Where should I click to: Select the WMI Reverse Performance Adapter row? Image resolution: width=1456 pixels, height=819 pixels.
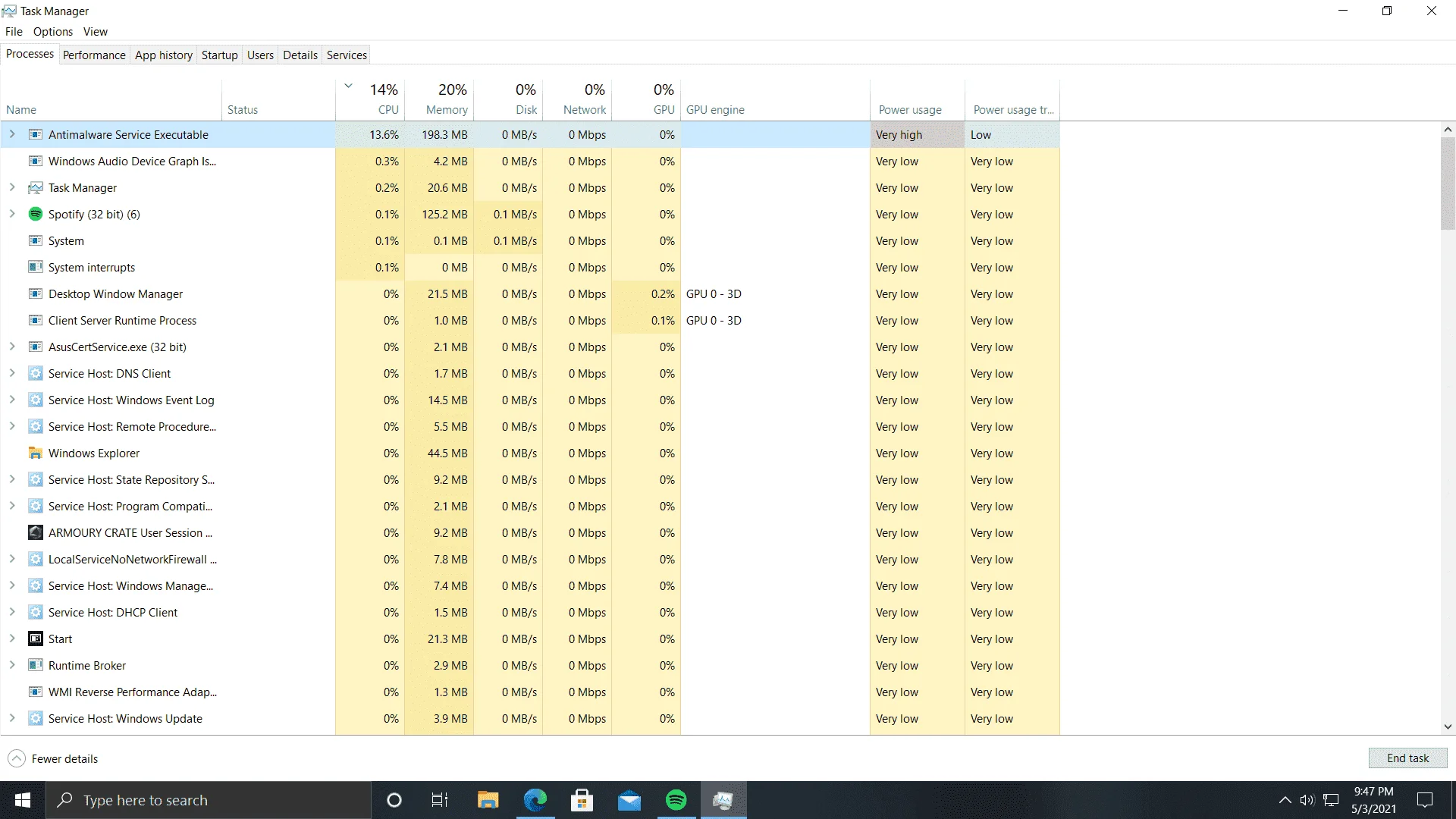coord(530,692)
